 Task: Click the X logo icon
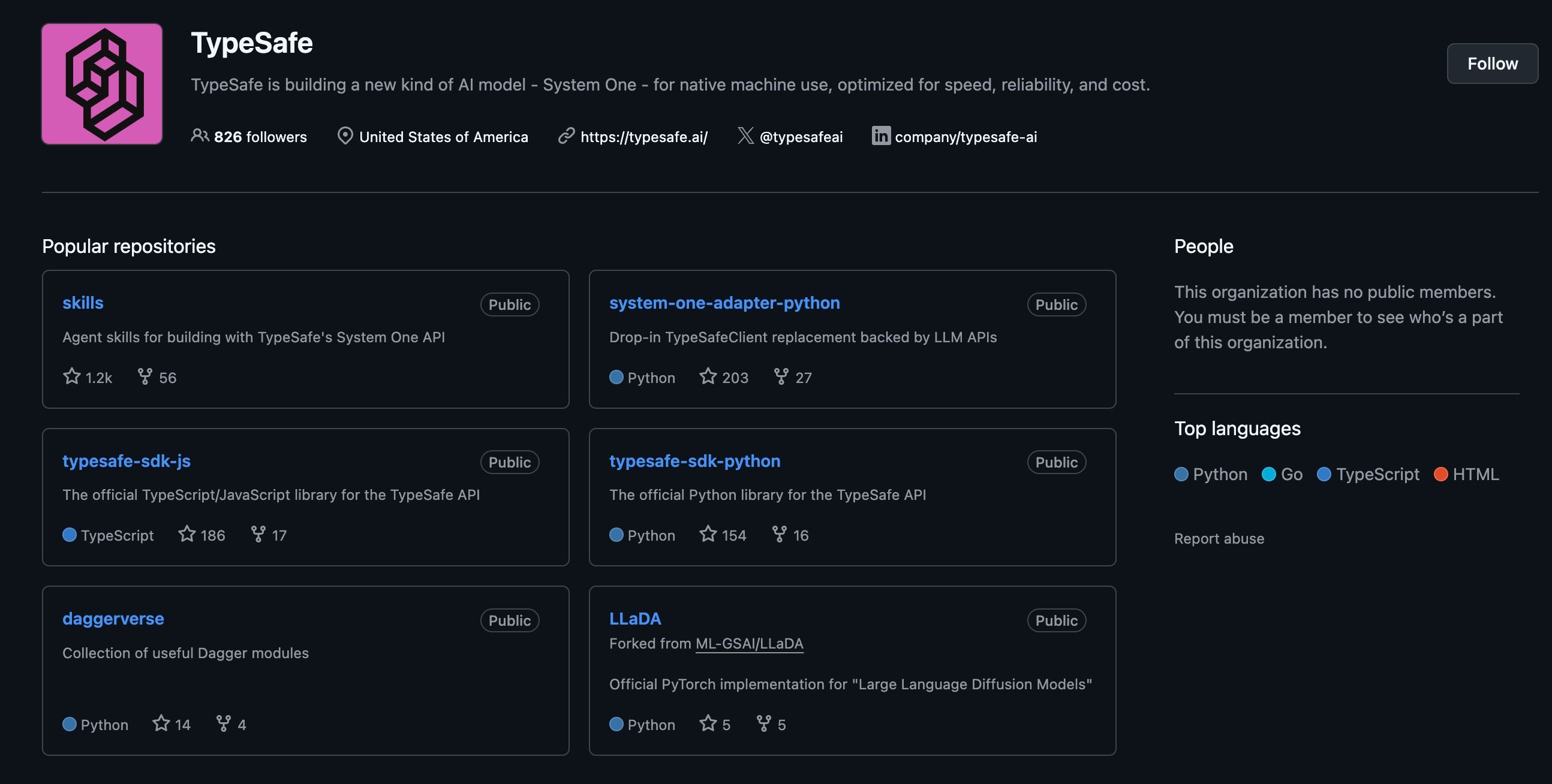point(745,135)
